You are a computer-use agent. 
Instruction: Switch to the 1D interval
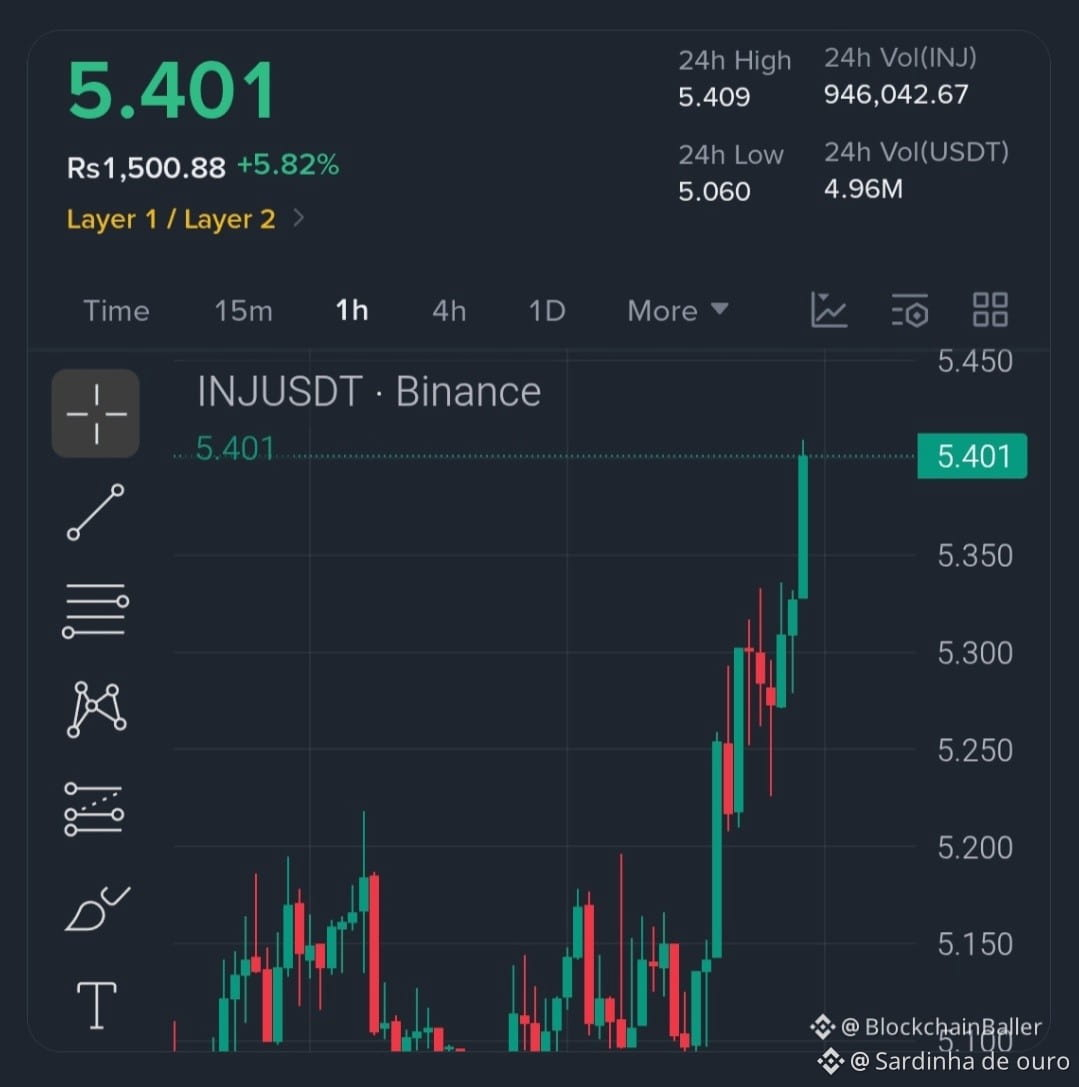click(x=547, y=311)
